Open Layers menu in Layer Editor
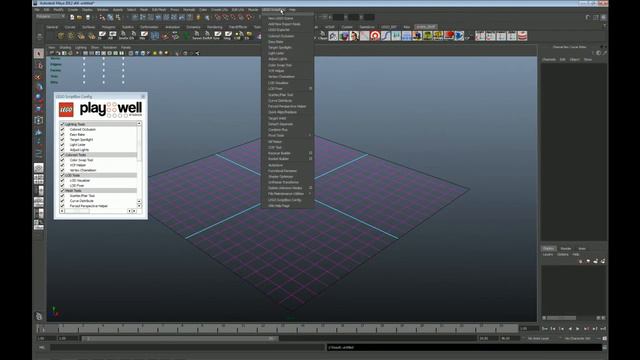This screenshot has height=360, width=640. point(548,255)
